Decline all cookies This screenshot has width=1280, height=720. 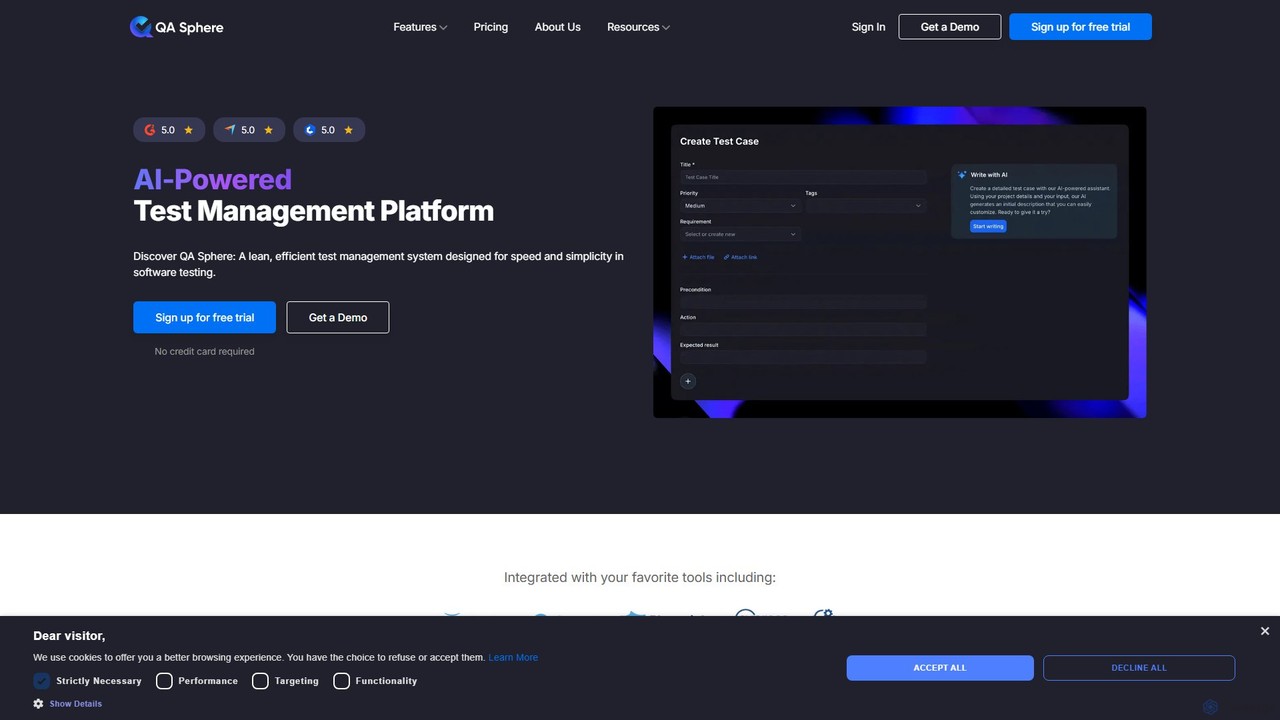(x=1139, y=668)
